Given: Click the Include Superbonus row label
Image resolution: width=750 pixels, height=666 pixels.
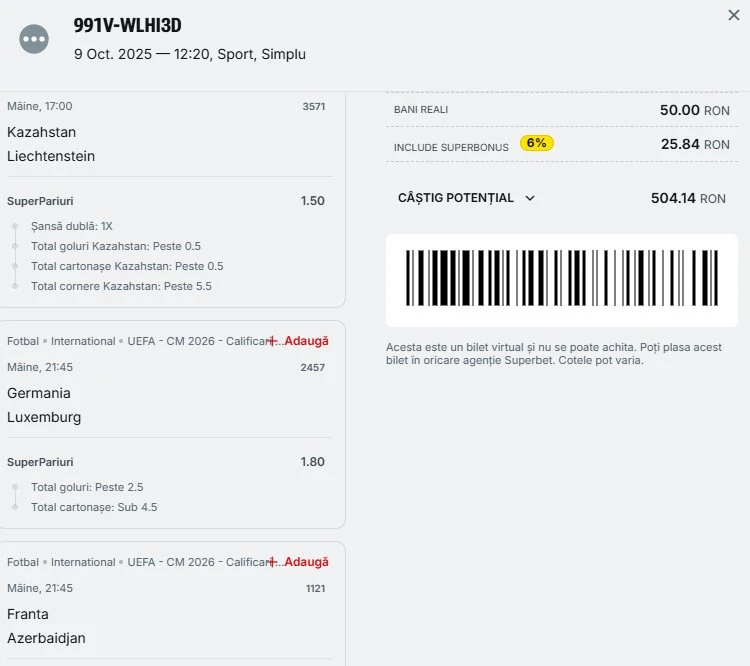Looking at the screenshot, I should (451, 147).
